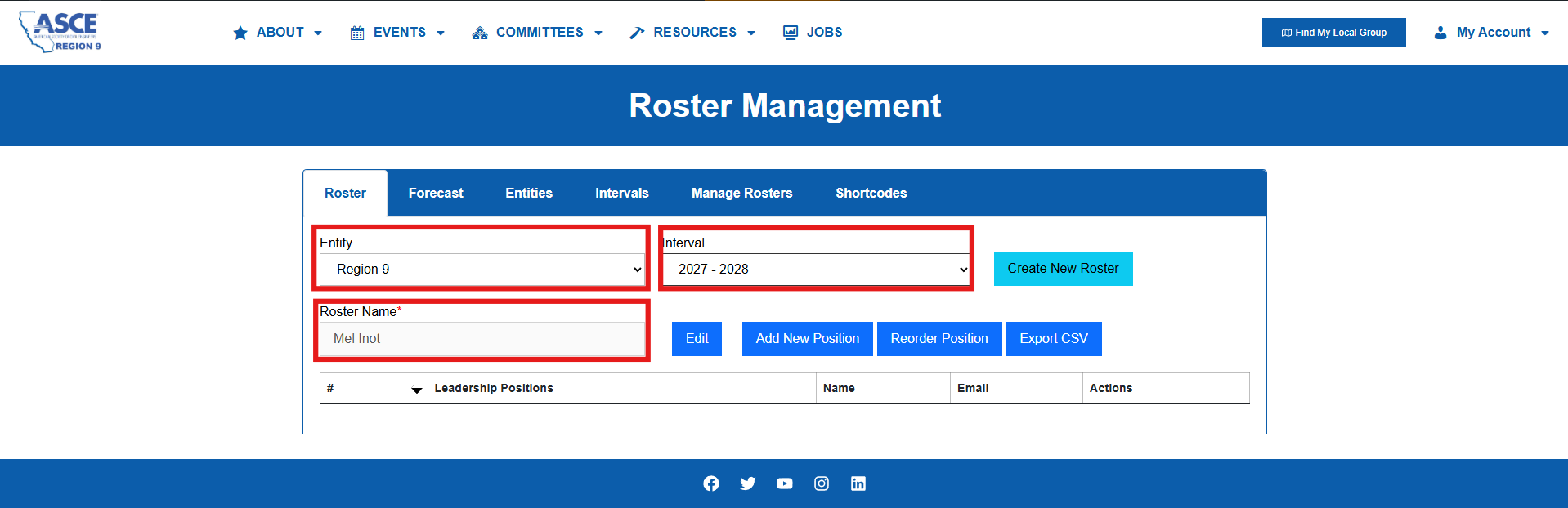Click the committees group icon
The width and height of the screenshot is (1568, 508).
(x=480, y=33)
